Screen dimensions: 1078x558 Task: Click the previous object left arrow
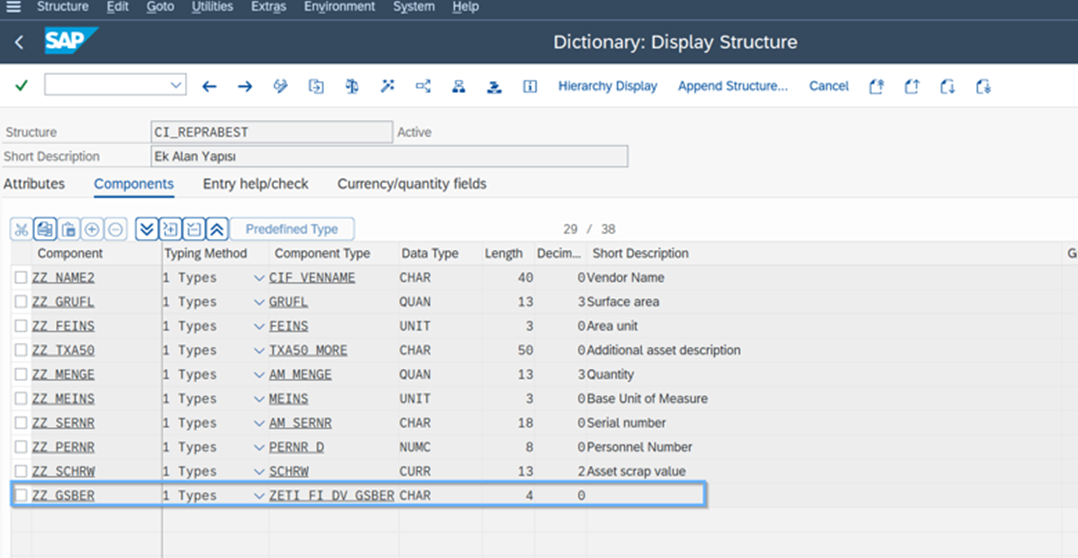(209, 86)
